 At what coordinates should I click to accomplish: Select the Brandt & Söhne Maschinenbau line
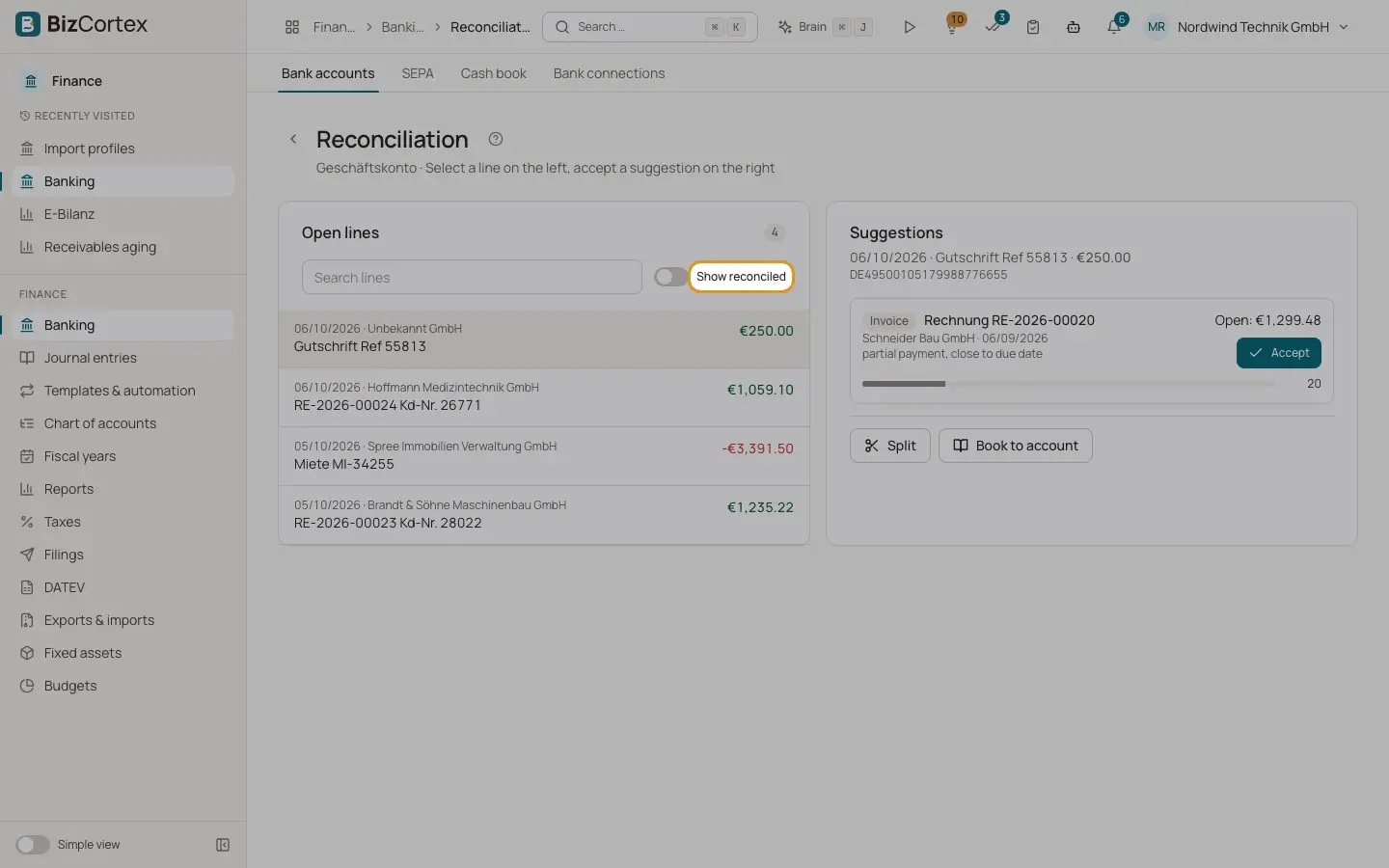(544, 515)
